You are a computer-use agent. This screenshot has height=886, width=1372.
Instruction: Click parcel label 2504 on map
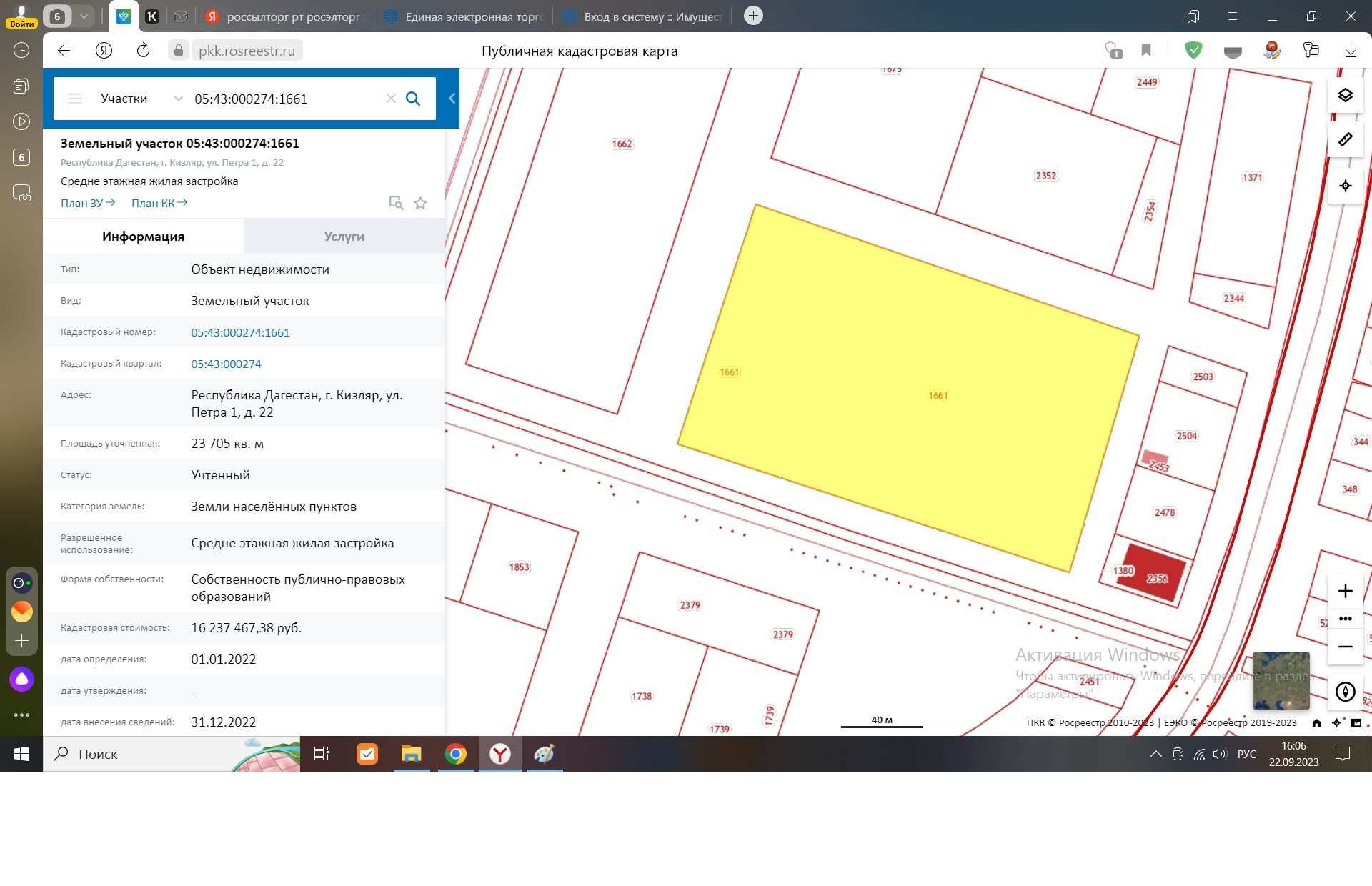[x=1186, y=436]
